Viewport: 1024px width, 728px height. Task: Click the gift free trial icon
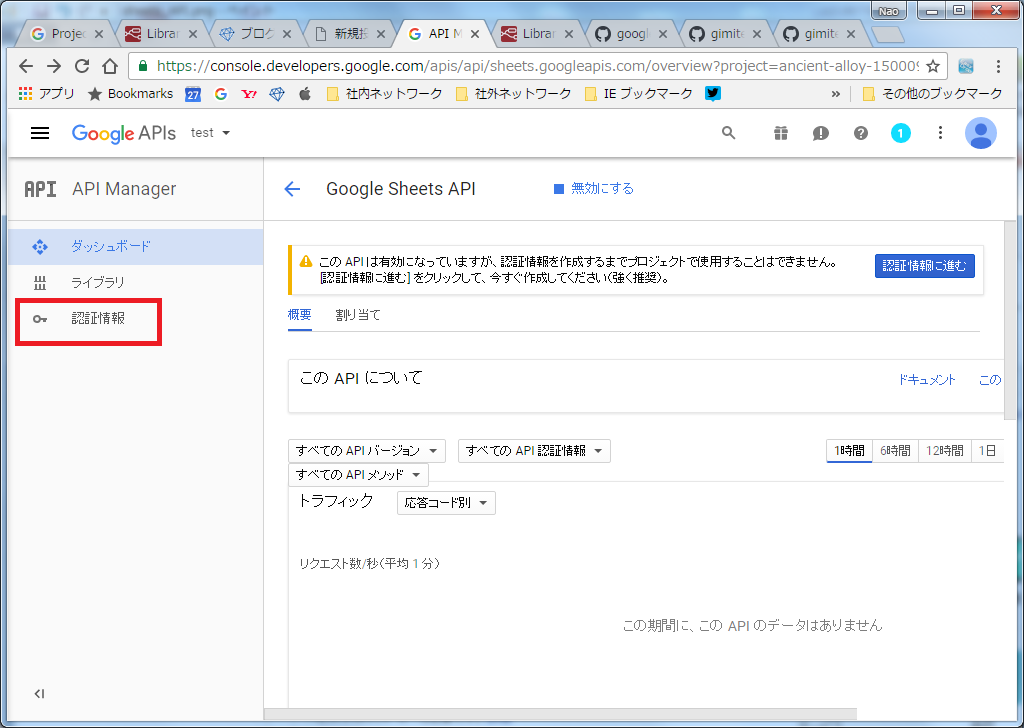tap(780, 133)
